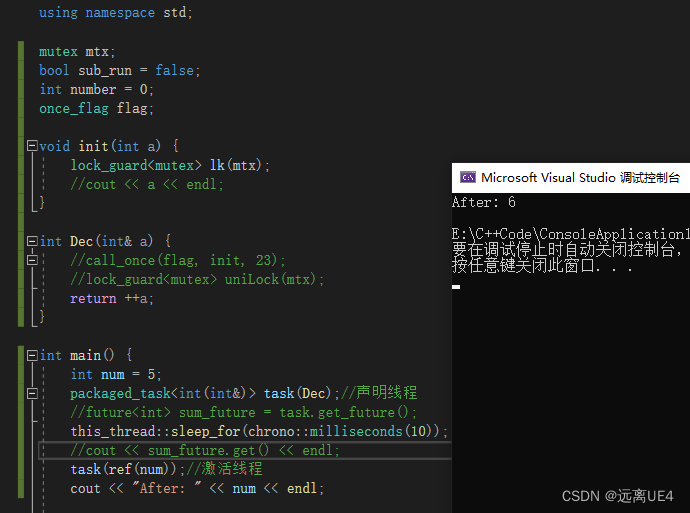Click the console line '按任意键关闭此窗口'
Screen dimensions: 690x513
tap(543, 265)
